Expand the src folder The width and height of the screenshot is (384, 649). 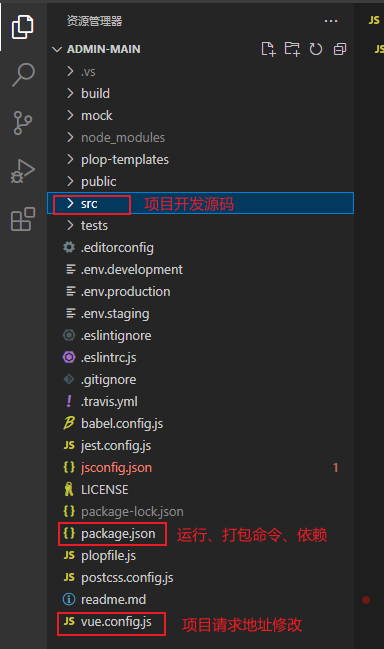tap(200, 203)
